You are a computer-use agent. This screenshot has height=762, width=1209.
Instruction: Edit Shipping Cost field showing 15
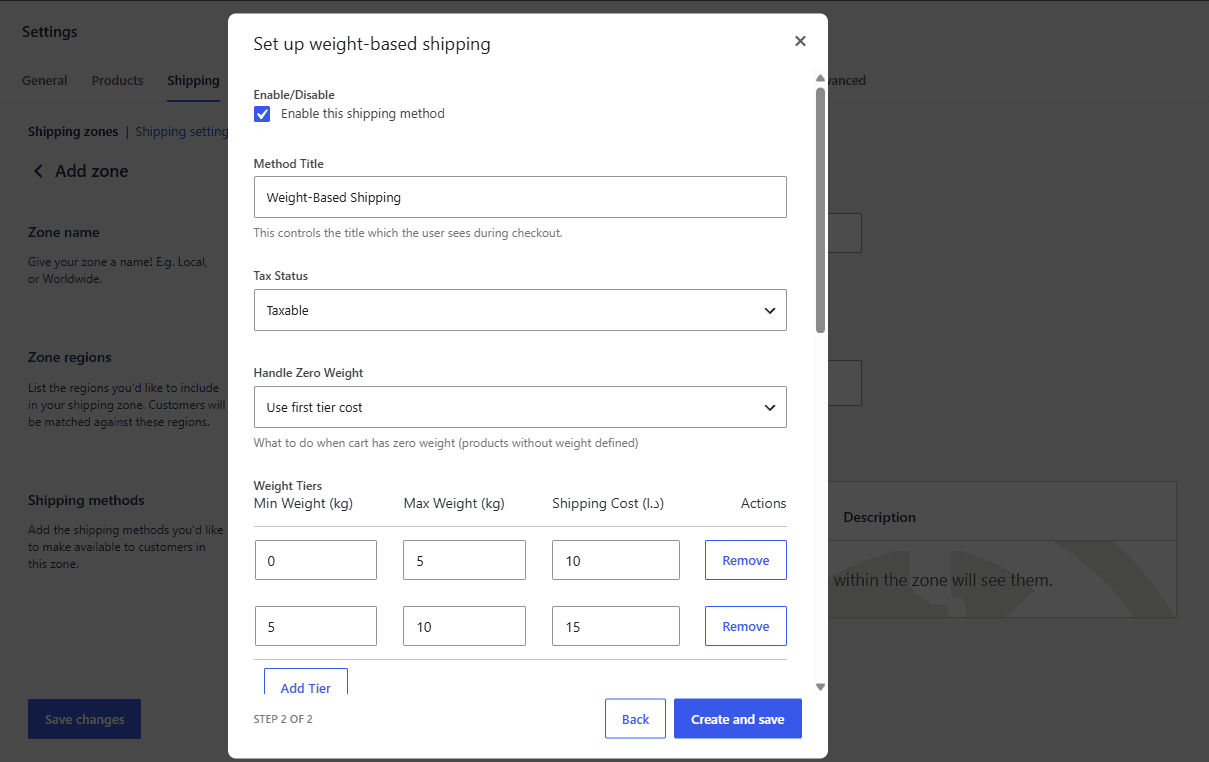(616, 626)
